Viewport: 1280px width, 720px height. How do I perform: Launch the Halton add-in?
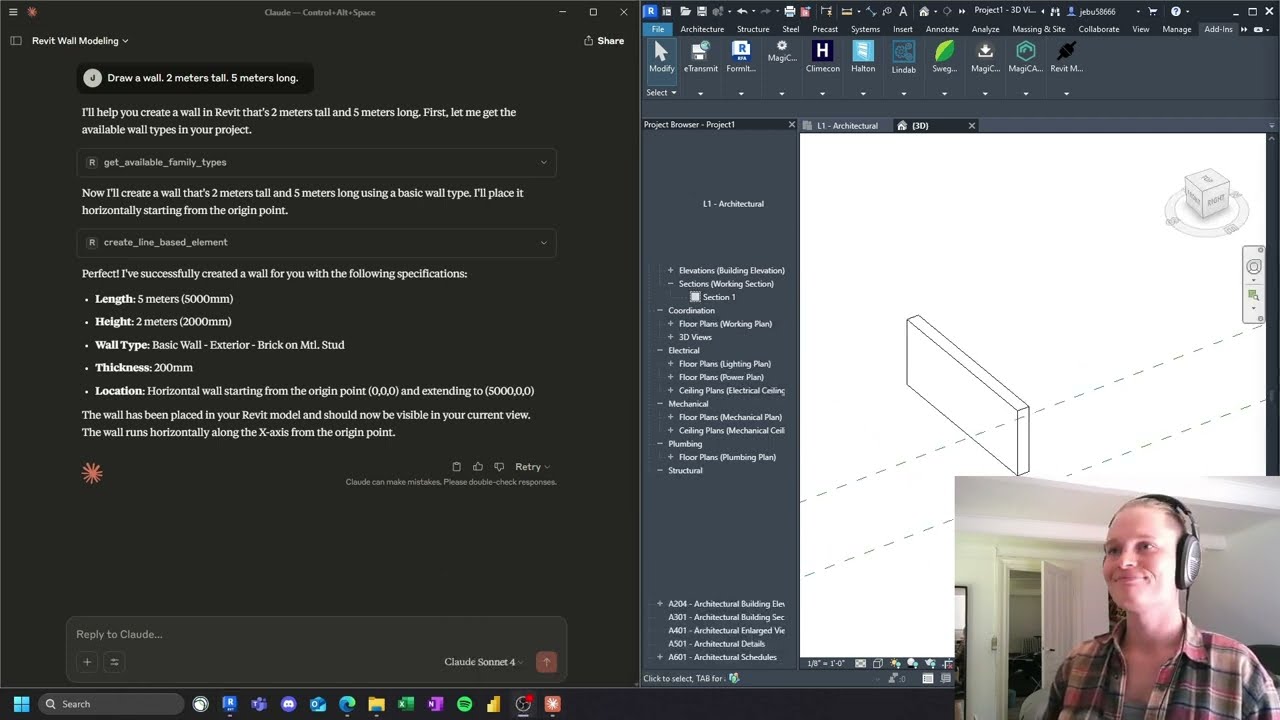pyautogui.click(x=863, y=57)
